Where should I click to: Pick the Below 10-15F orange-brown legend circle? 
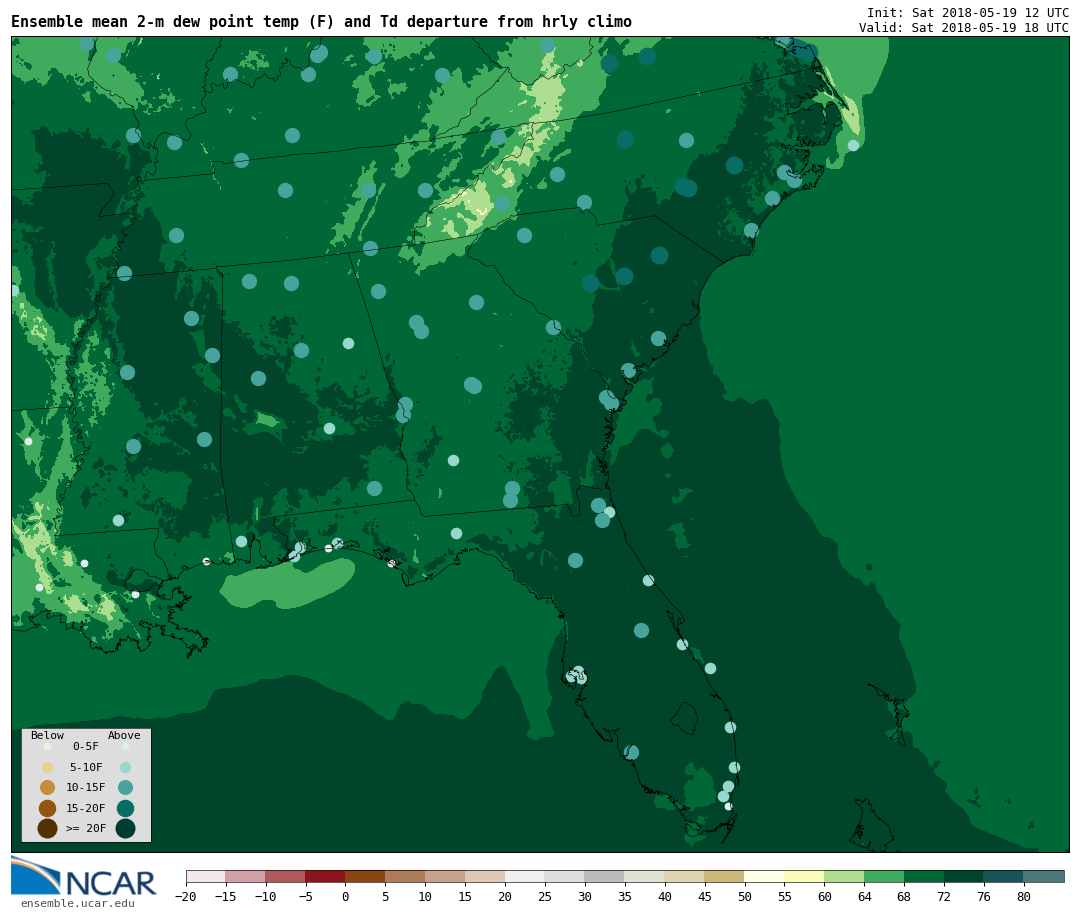point(48,788)
